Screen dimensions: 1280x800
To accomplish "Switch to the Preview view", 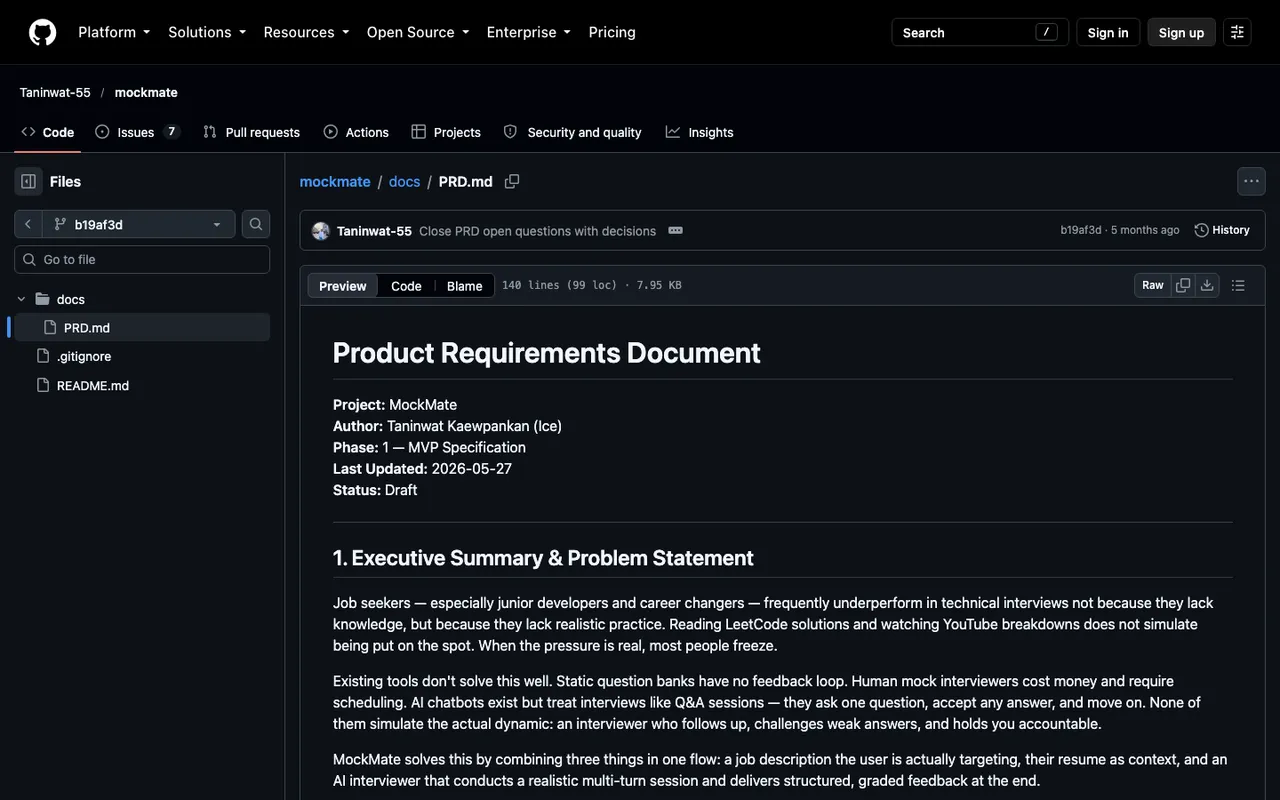I will [343, 286].
